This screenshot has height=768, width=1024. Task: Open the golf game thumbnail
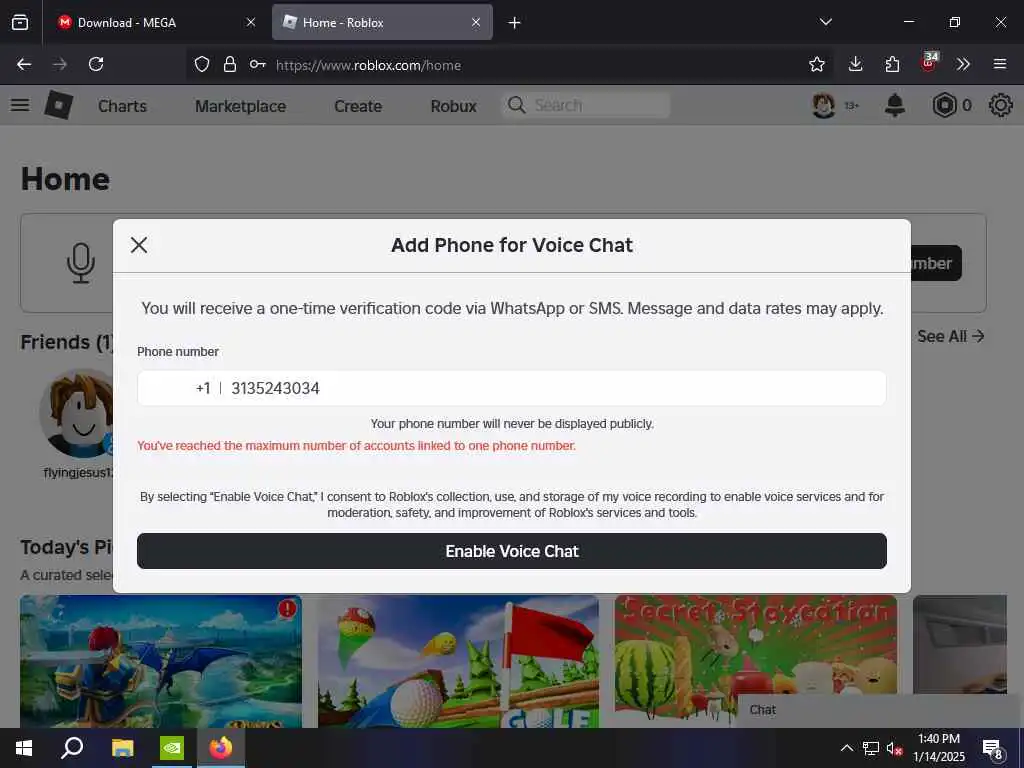[x=458, y=661]
